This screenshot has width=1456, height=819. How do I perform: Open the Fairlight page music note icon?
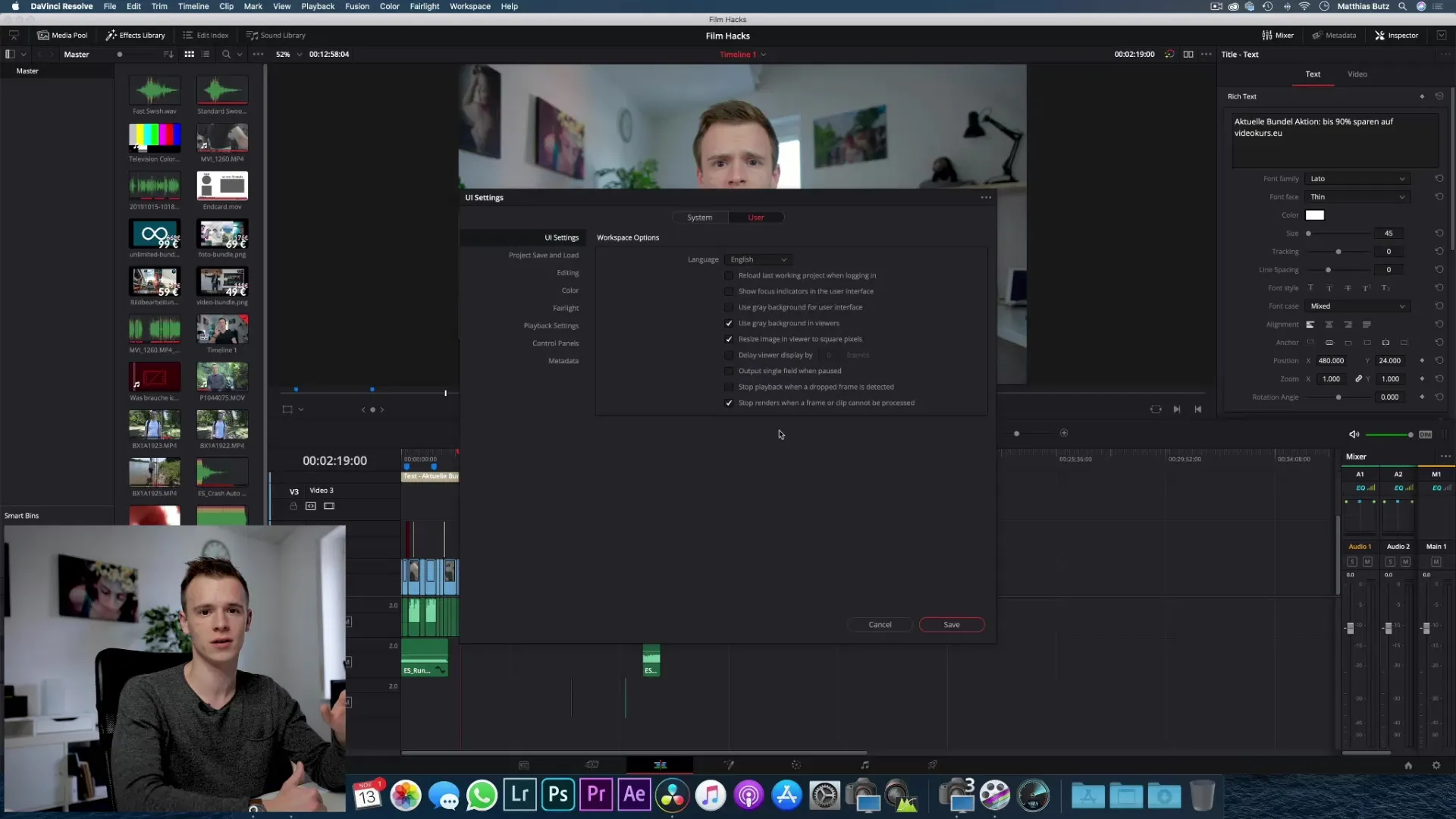coord(864,765)
